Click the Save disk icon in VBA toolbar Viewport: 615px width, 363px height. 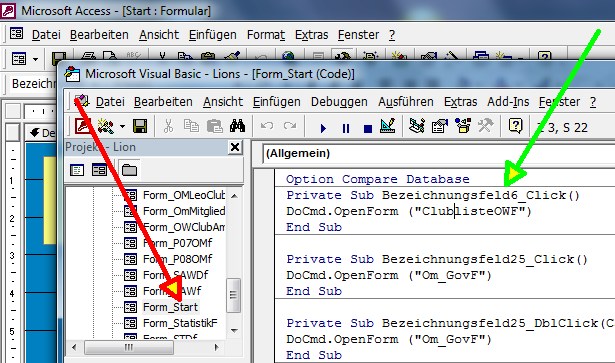140,127
